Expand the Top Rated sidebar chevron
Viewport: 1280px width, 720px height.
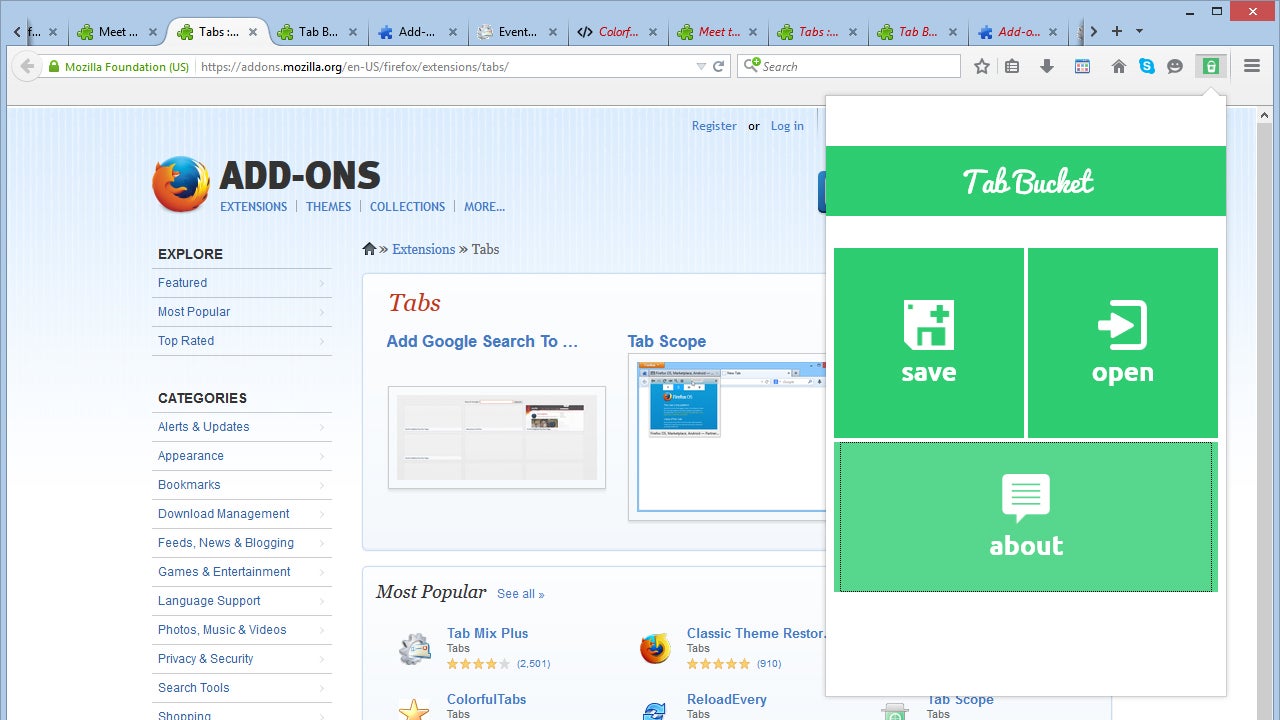coord(321,342)
